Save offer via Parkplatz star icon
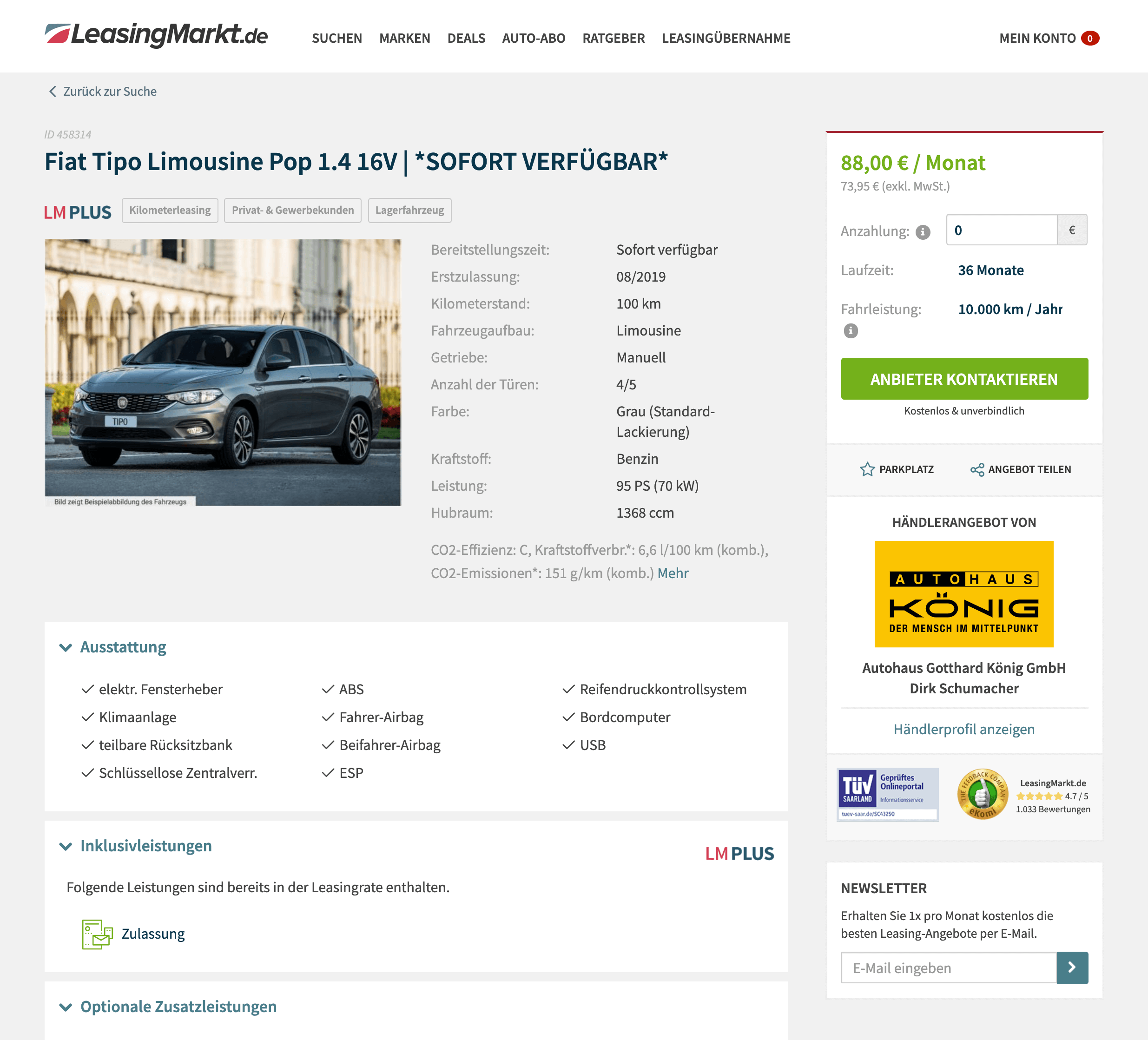1148x1040 pixels. (x=867, y=469)
